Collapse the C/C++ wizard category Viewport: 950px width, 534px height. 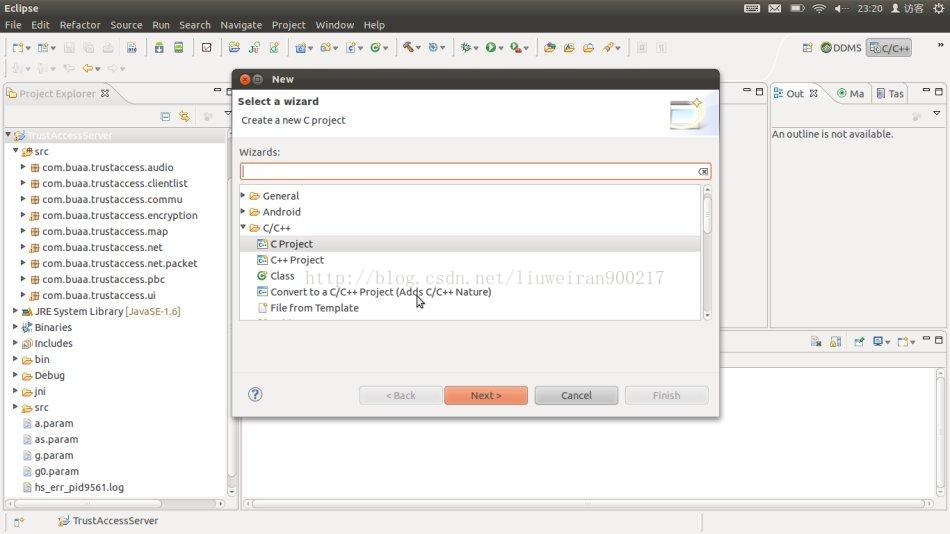click(243, 227)
